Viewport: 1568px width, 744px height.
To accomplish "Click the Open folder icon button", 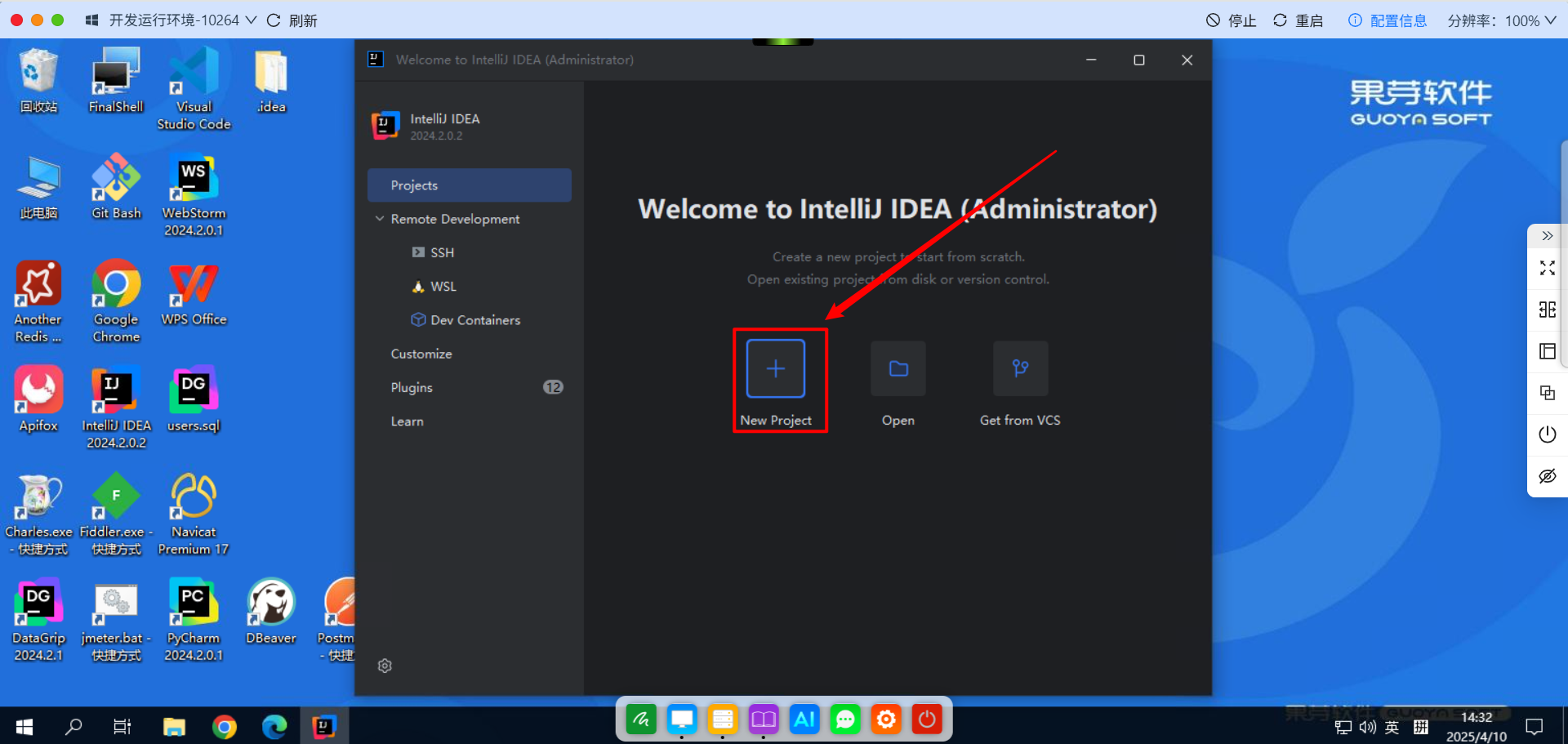I will pos(898,368).
